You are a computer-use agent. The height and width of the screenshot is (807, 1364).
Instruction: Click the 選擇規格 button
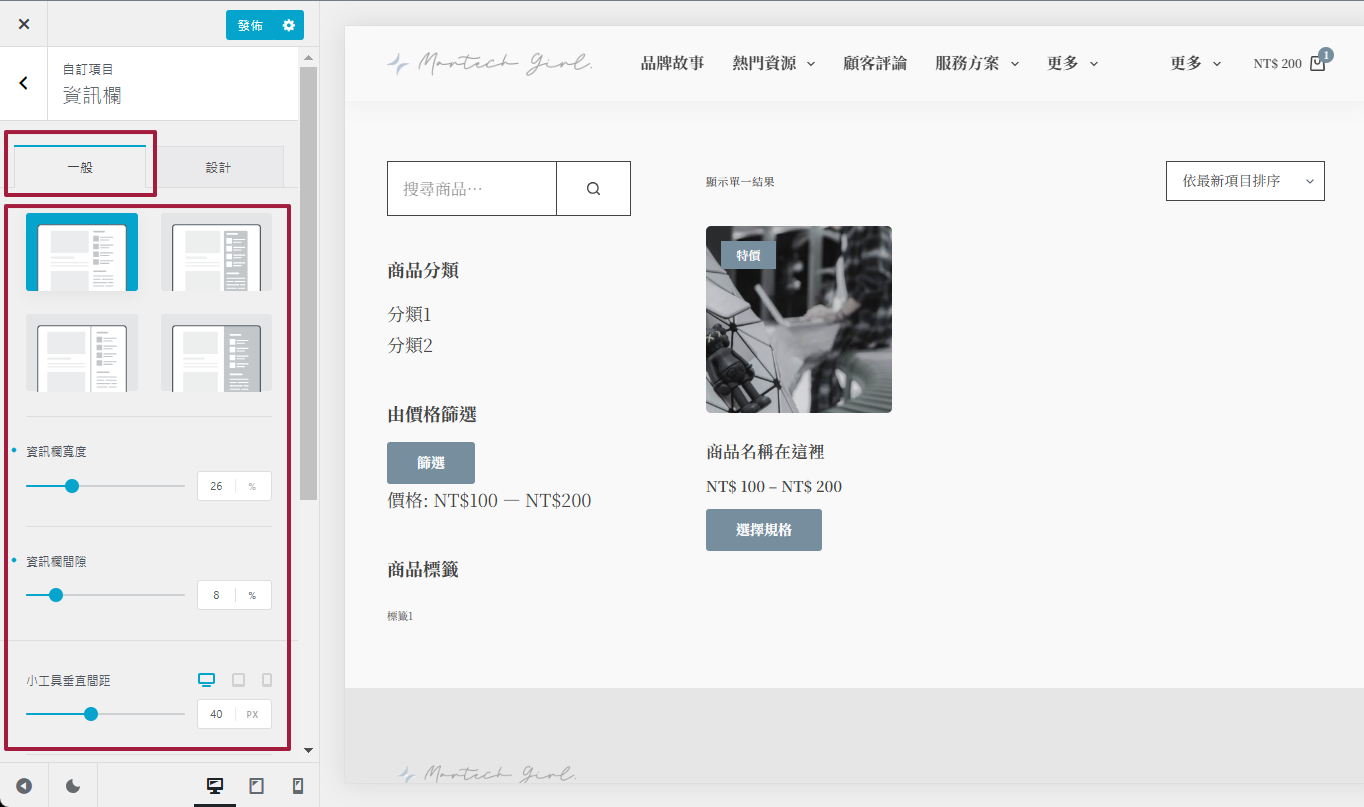click(764, 530)
